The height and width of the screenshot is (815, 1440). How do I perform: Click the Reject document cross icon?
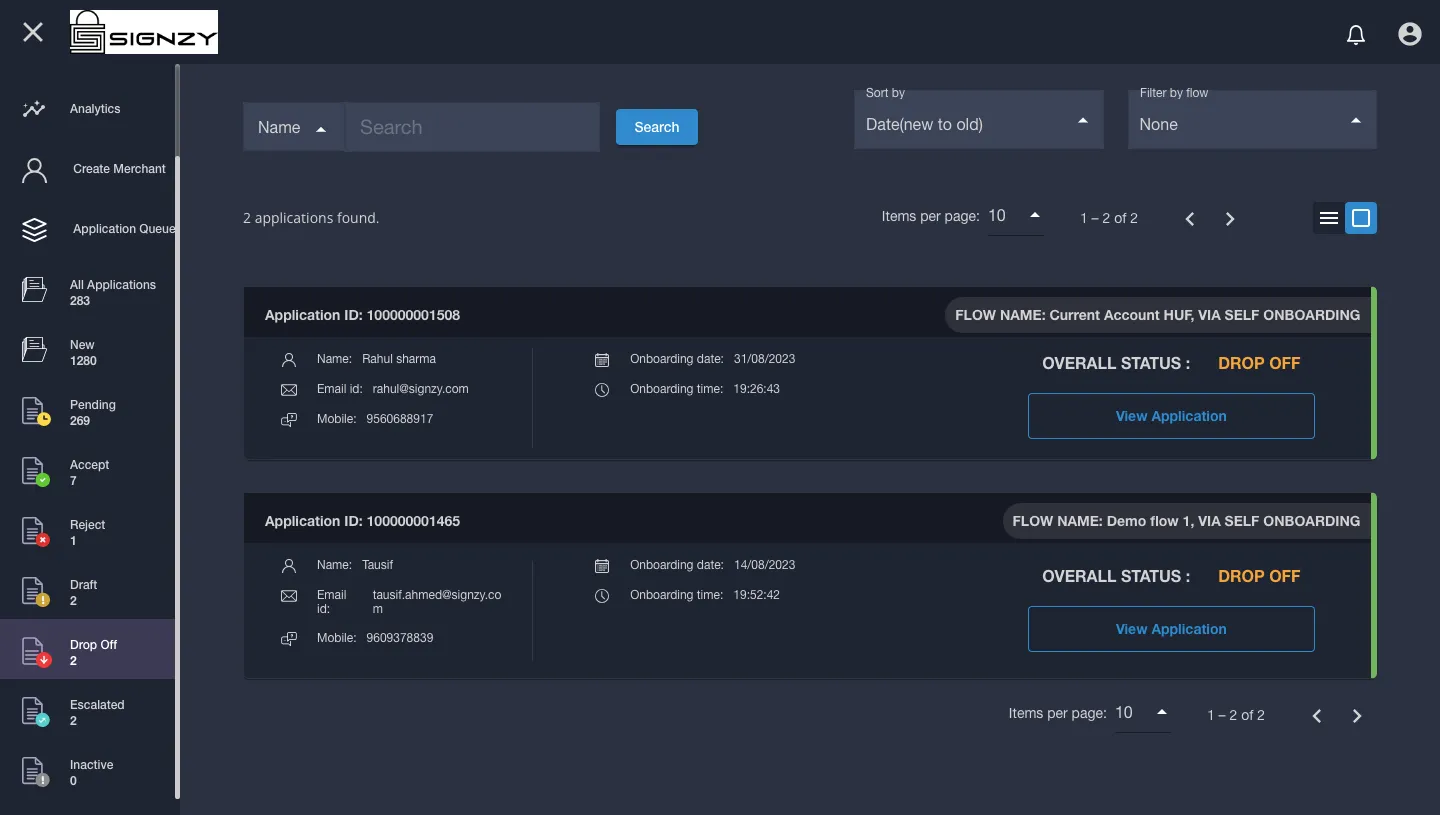coord(36,531)
